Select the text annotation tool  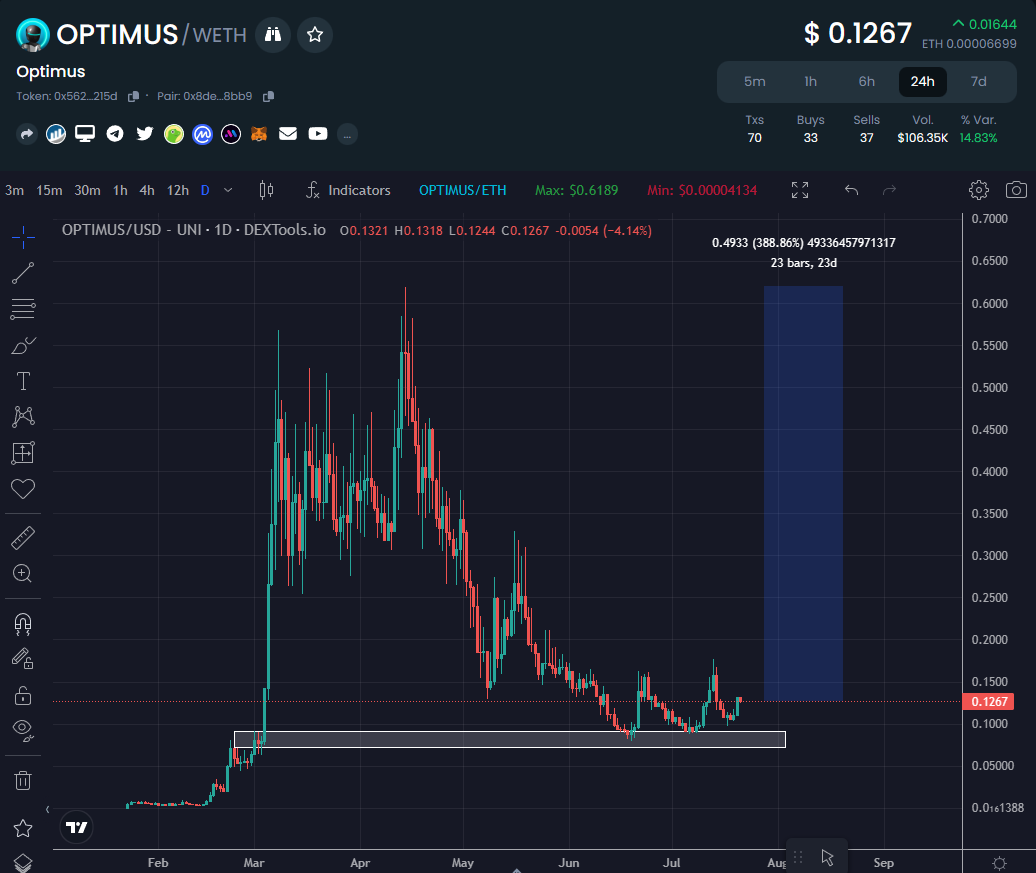(x=23, y=381)
